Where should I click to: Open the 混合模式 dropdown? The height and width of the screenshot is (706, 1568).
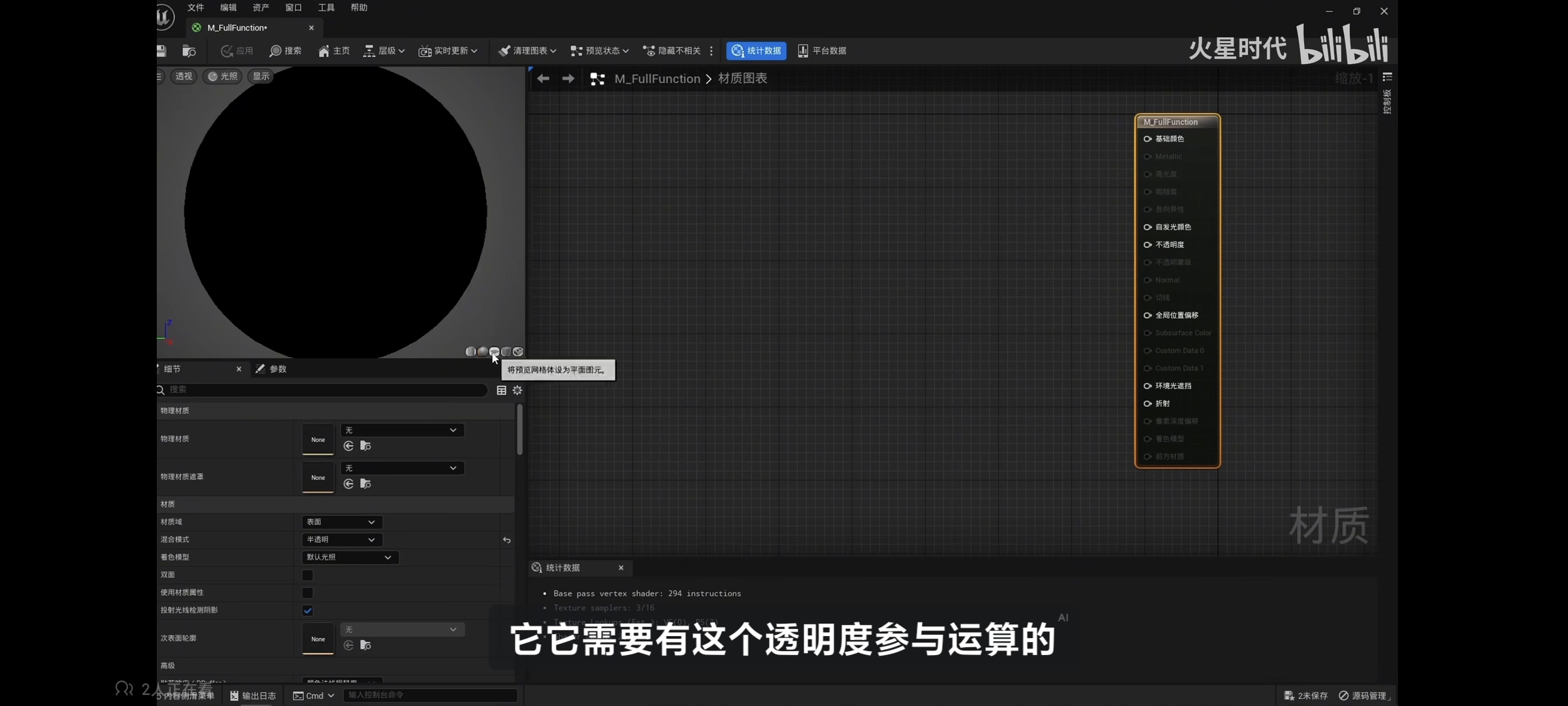[341, 540]
